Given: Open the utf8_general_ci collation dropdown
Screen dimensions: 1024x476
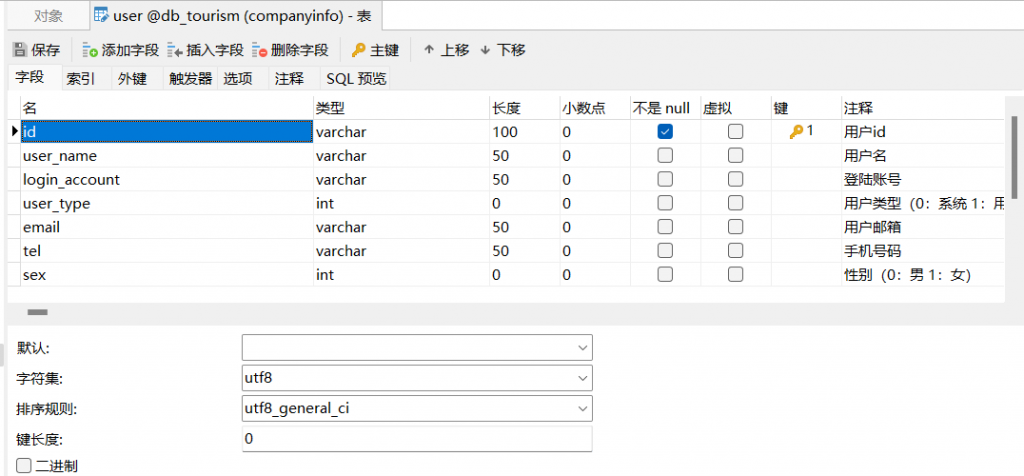Looking at the screenshot, I should [583, 409].
